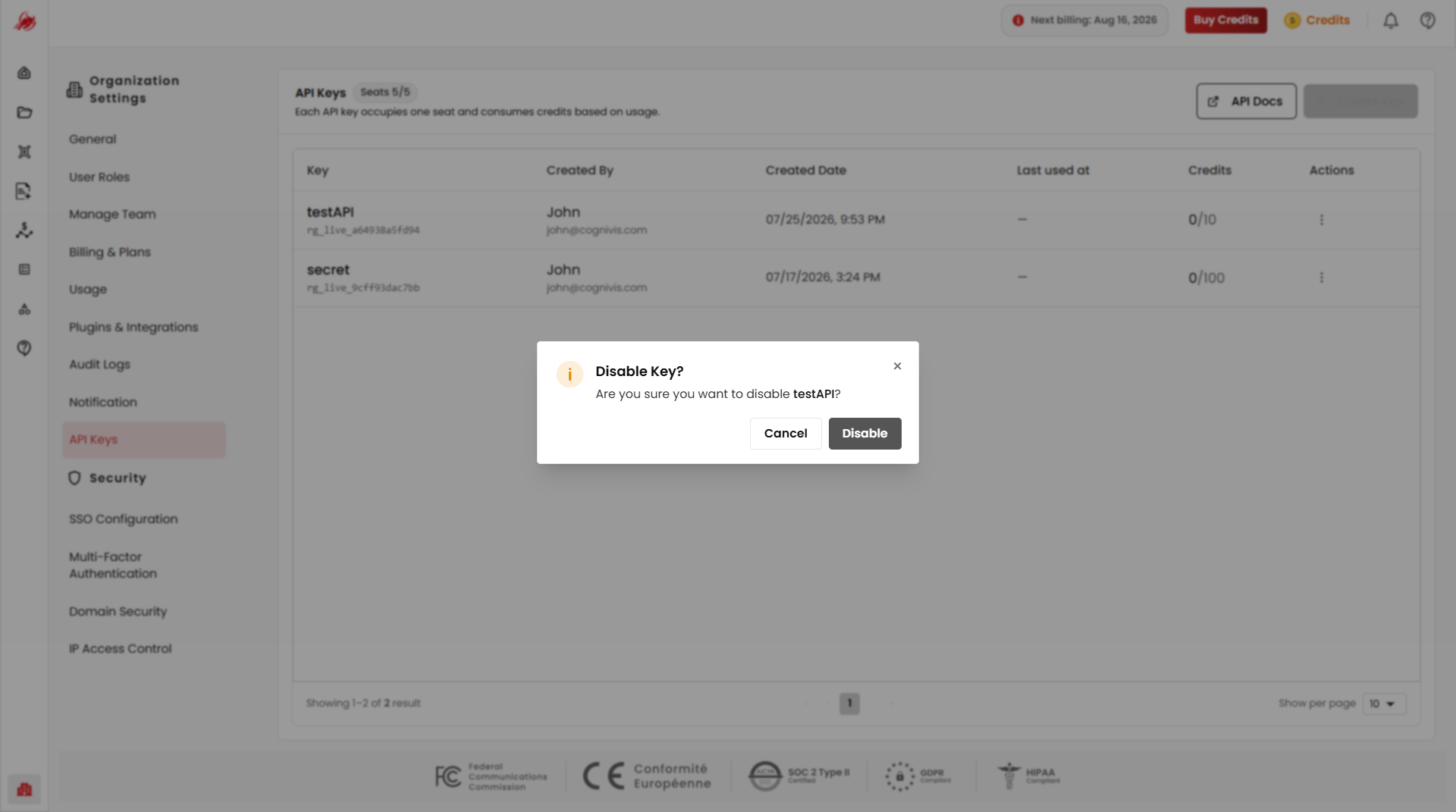This screenshot has height=812, width=1456.
Task: Click the GDPR compliance badge
Action: click(x=918, y=776)
